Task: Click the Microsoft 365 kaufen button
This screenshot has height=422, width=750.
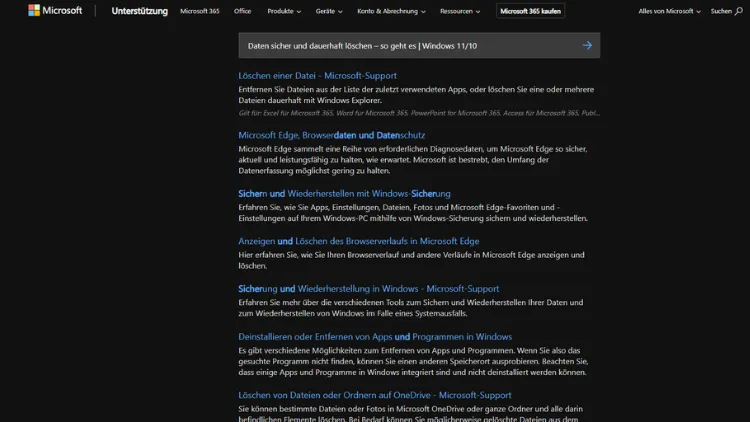Action: click(x=530, y=11)
